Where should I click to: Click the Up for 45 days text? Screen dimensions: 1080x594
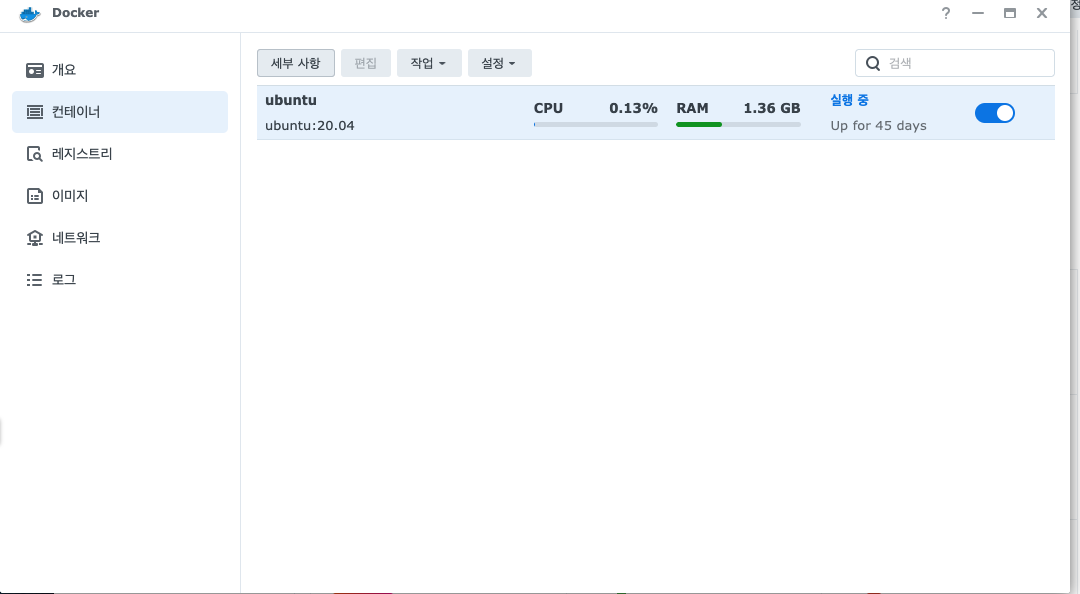click(x=878, y=125)
